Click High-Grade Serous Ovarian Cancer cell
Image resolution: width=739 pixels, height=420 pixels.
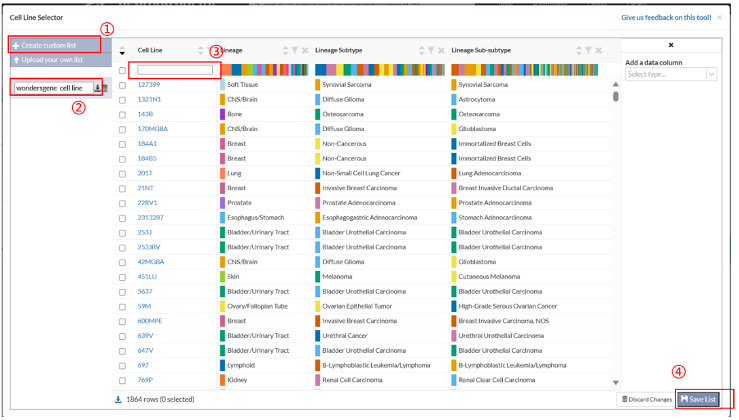[508, 306]
